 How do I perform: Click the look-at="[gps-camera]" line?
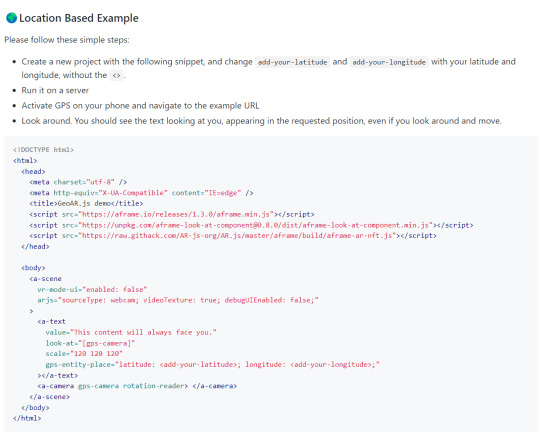90,343
